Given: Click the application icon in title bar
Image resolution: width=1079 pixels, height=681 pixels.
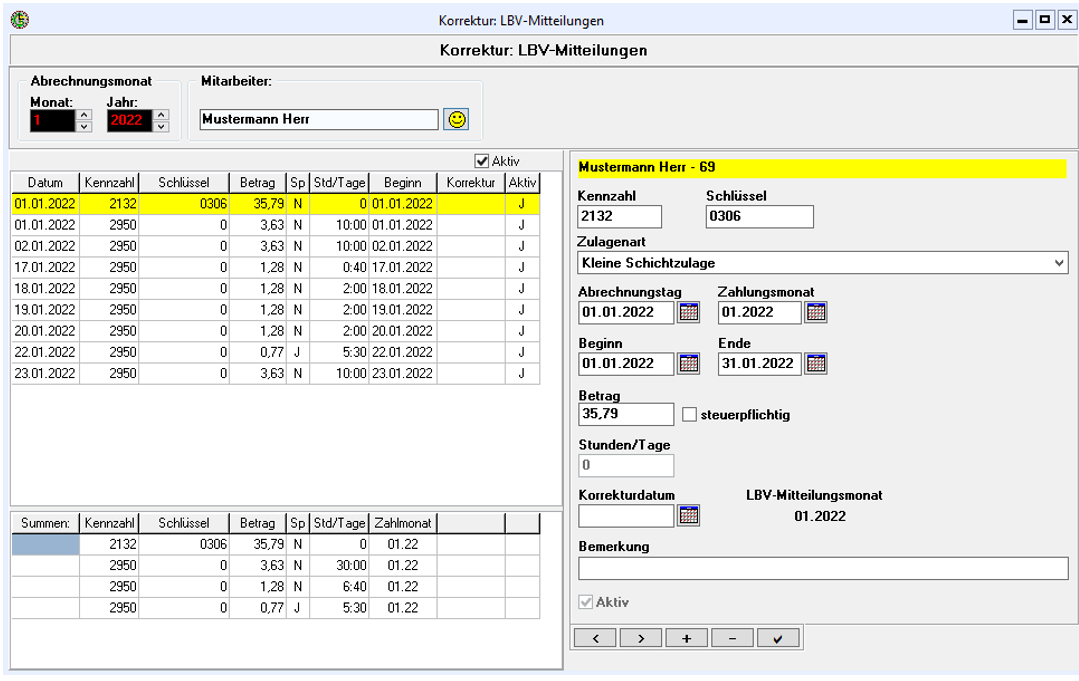Looking at the screenshot, I should click(20, 20).
